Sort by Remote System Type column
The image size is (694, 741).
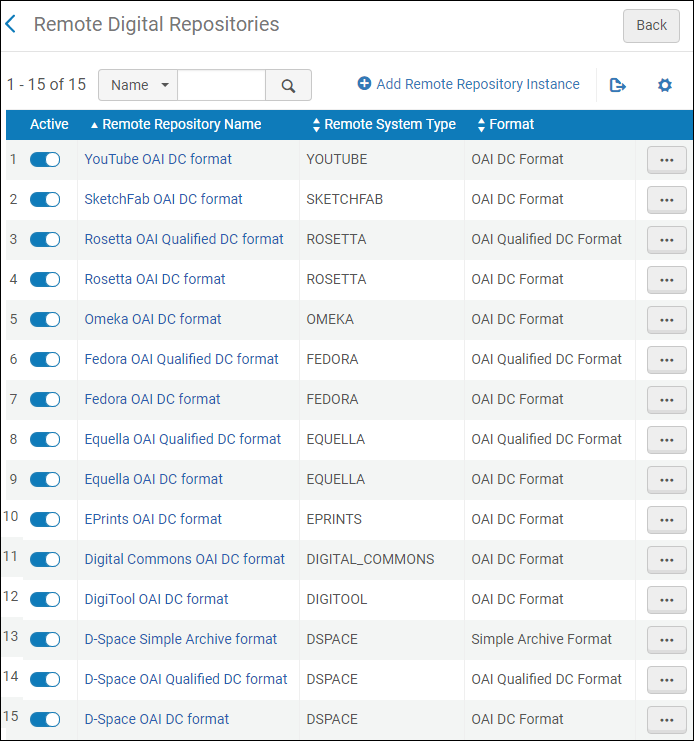tap(384, 124)
